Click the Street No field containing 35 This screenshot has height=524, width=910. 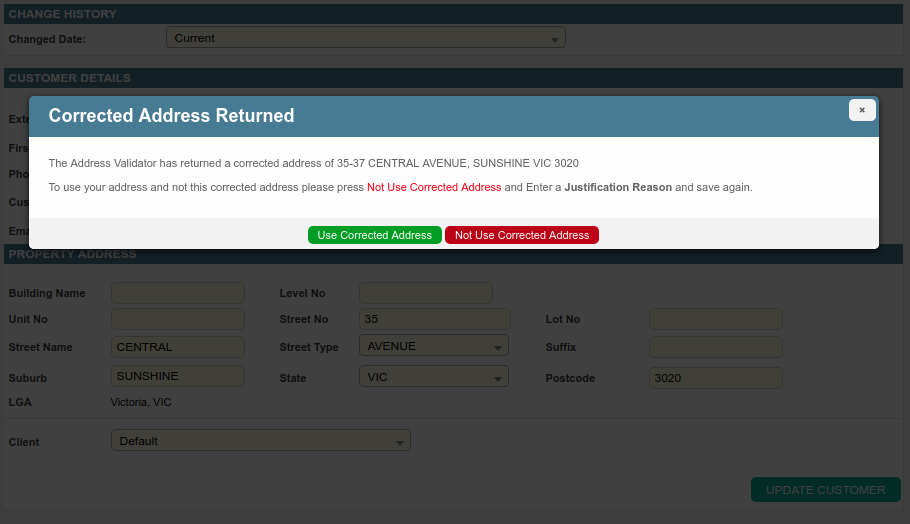tap(434, 319)
